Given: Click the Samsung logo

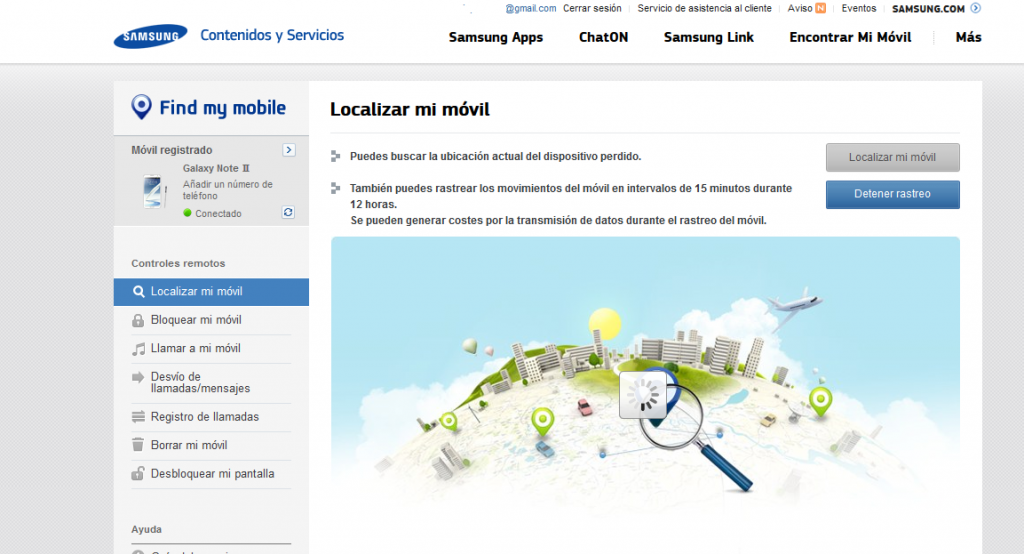Looking at the screenshot, I should (151, 36).
